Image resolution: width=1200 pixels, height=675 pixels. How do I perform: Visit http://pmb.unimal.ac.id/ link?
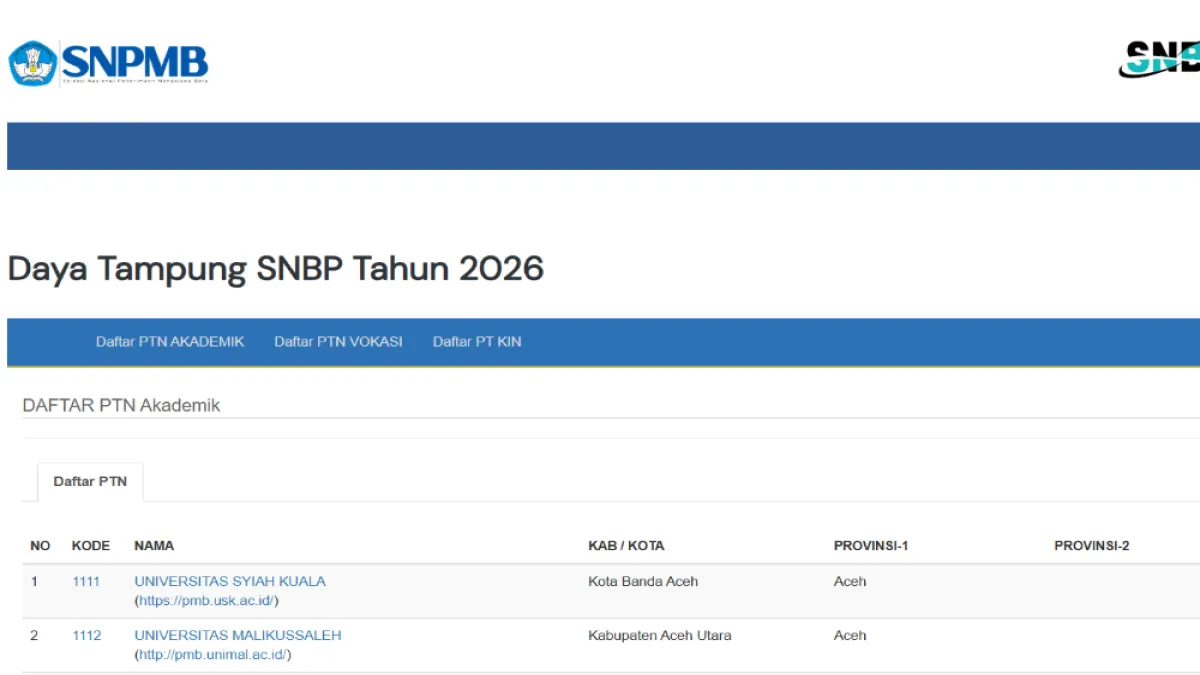[213, 655]
